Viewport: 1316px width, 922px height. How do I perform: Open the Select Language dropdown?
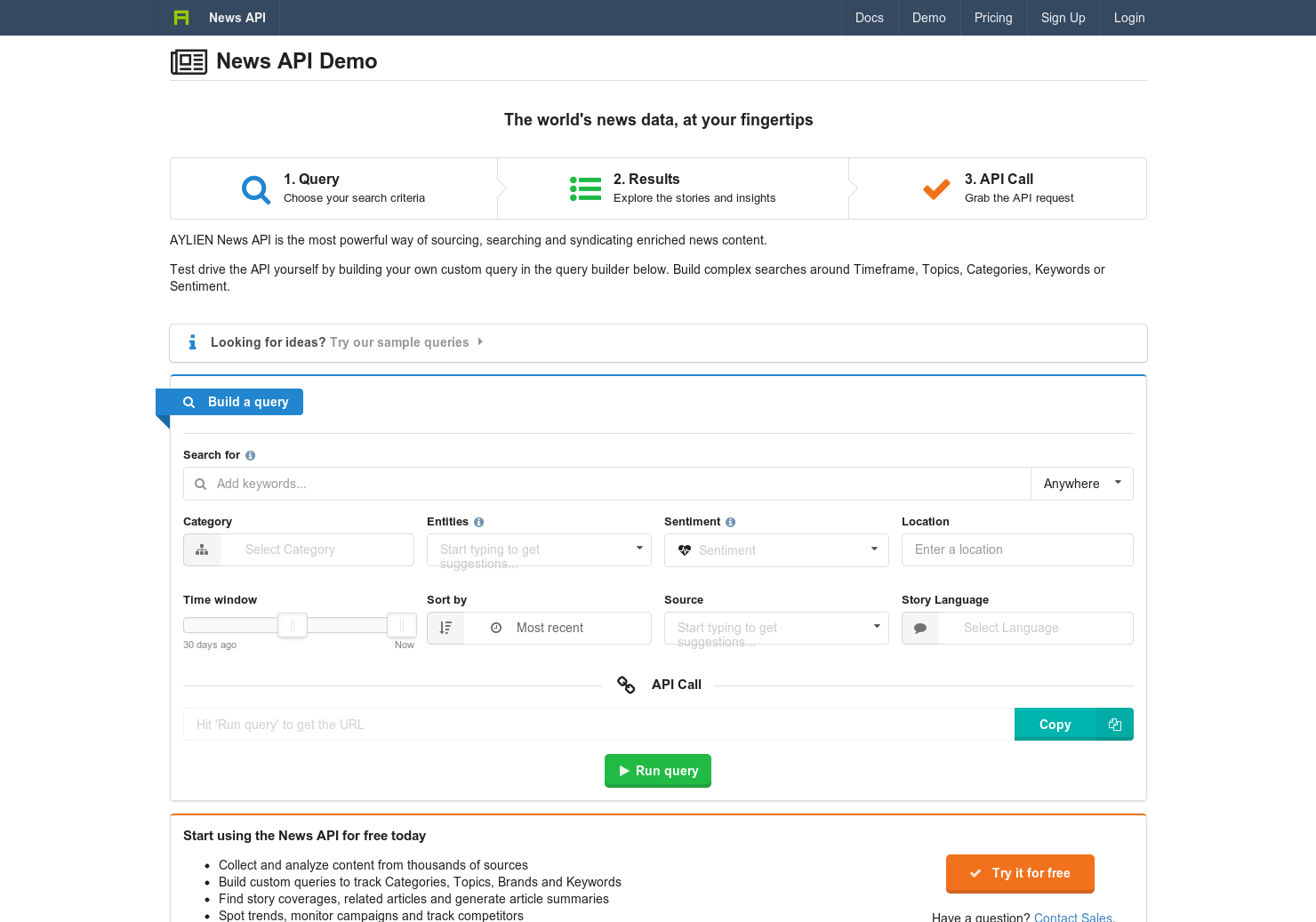1017,628
